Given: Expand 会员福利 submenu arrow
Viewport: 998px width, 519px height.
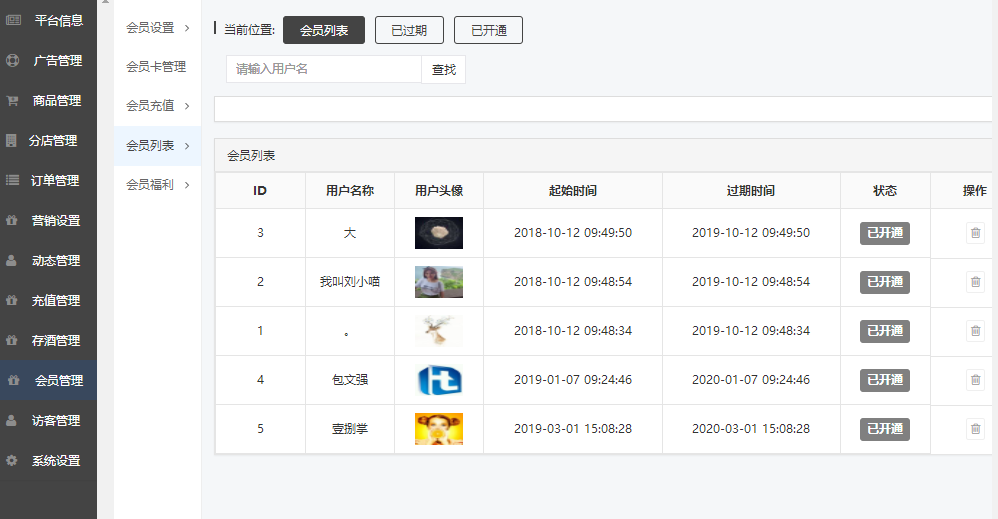Looking at the screenshot, I should [x=187, y=185].
